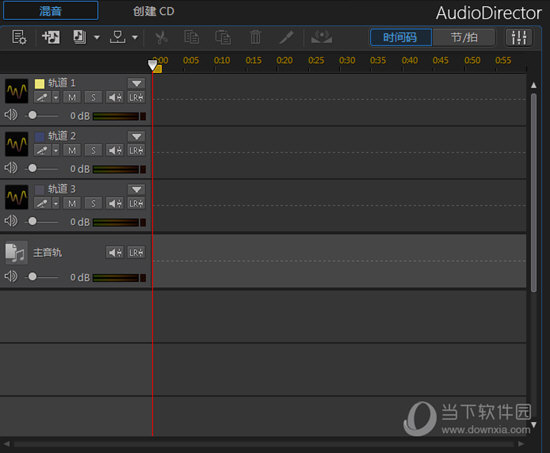Image resolution: width=550 pixels, height=453 pixels.
Task: Open the mix project settings icon
Action: point(19,37)
